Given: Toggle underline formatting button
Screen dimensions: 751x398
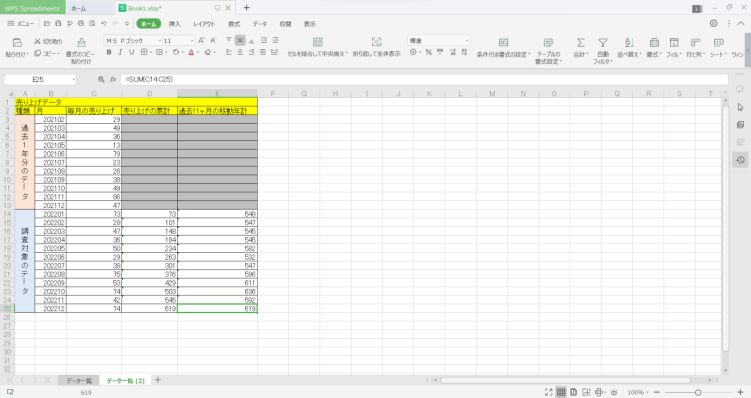Looking at the screenshot, I should pos(131,52).
